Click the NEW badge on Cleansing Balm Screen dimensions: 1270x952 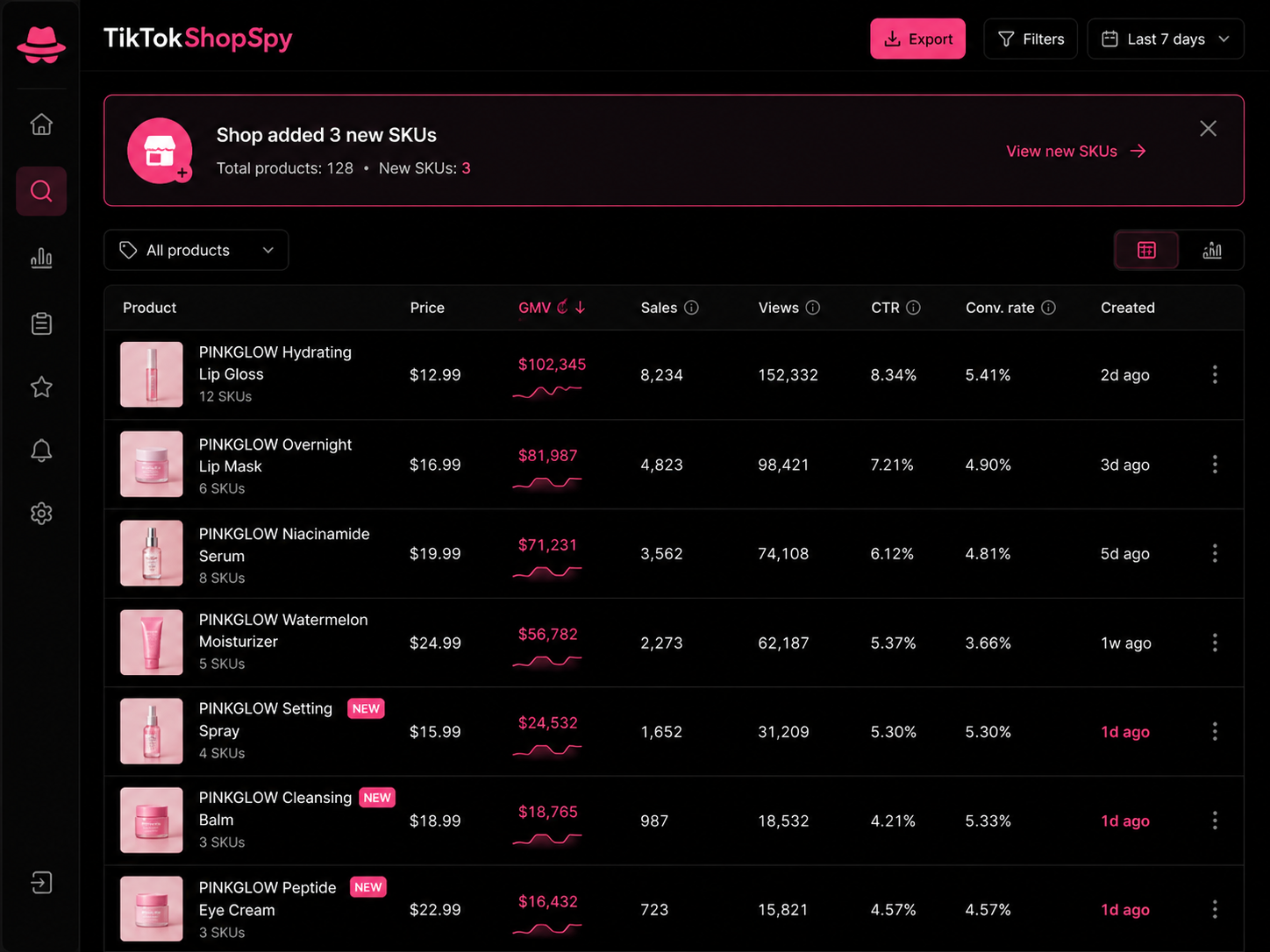[x=377, y=798]
